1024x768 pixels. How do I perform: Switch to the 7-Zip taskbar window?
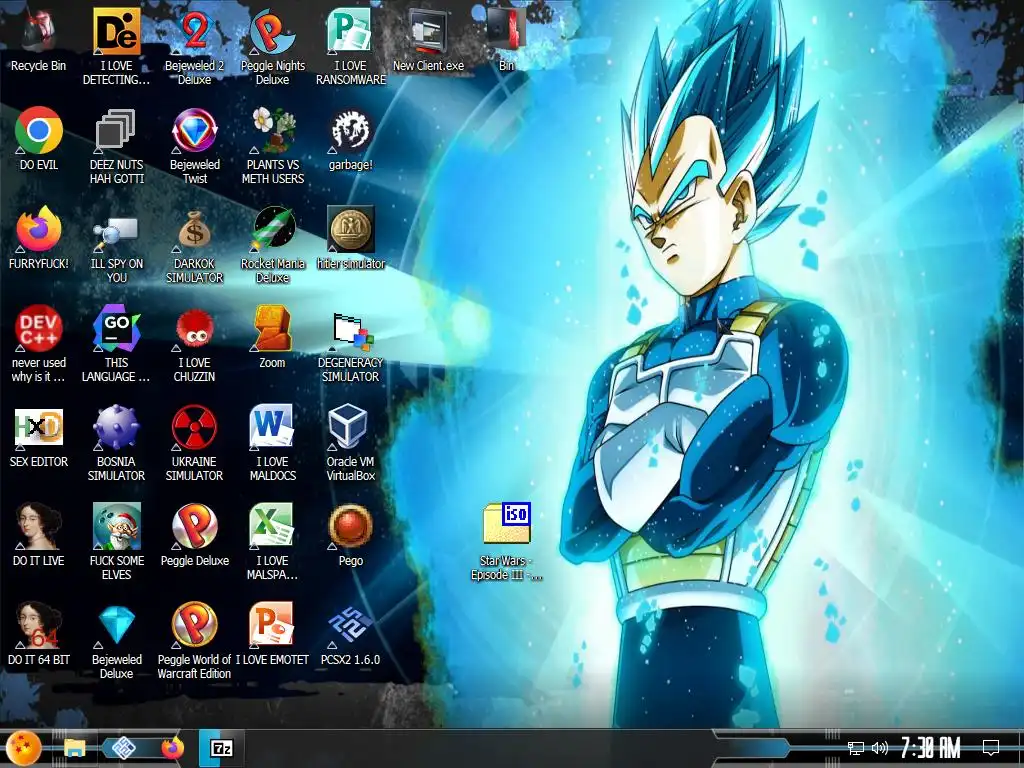[x=222, y=748]
